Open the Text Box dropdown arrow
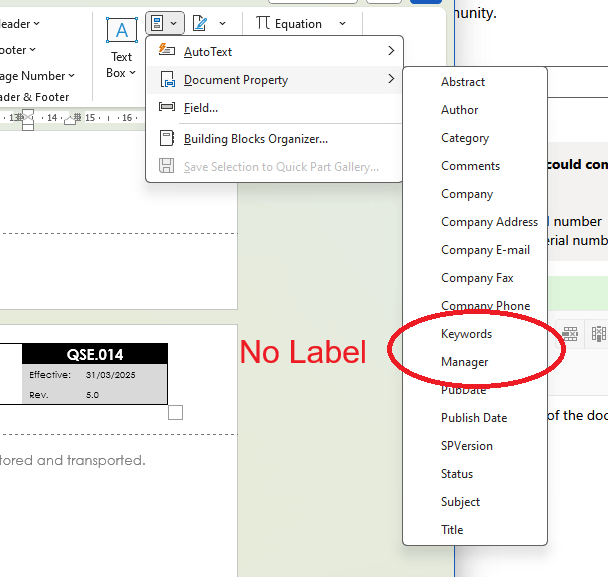This screenshot has height=577, width=608. pos(132,73)
